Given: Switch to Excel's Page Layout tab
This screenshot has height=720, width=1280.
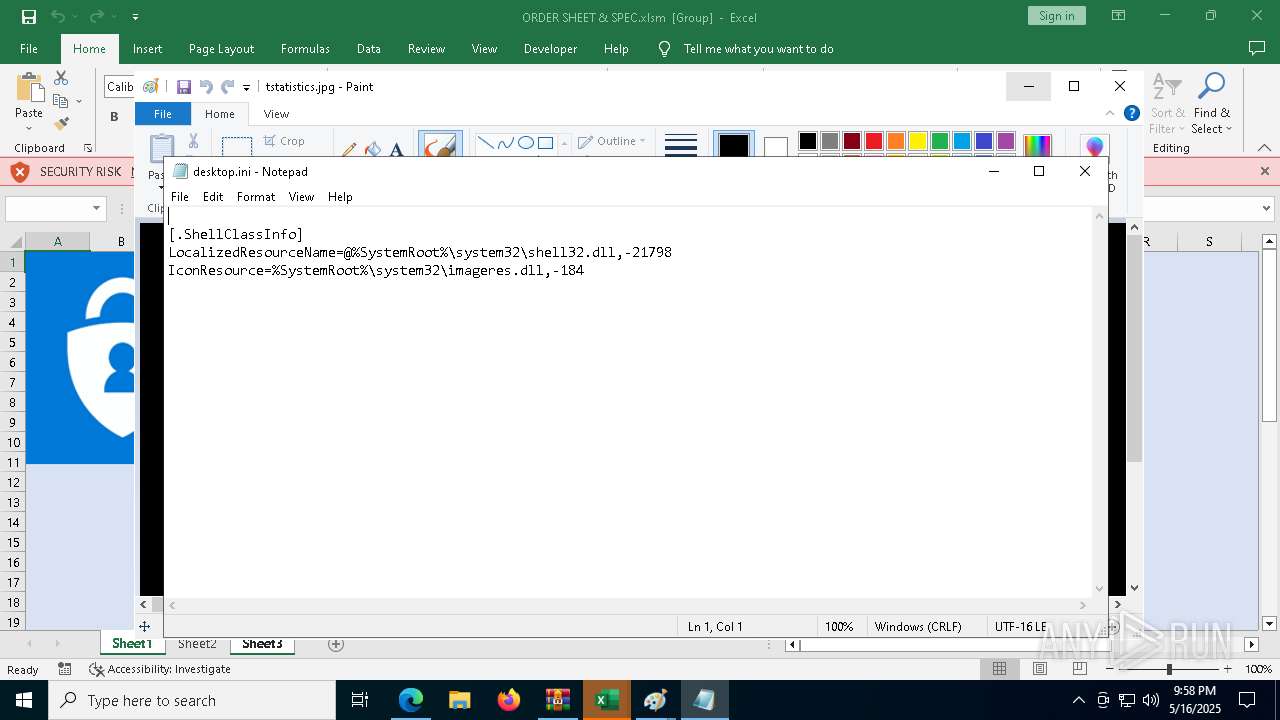Looking at the screenshot, I should tap(221, 49).
